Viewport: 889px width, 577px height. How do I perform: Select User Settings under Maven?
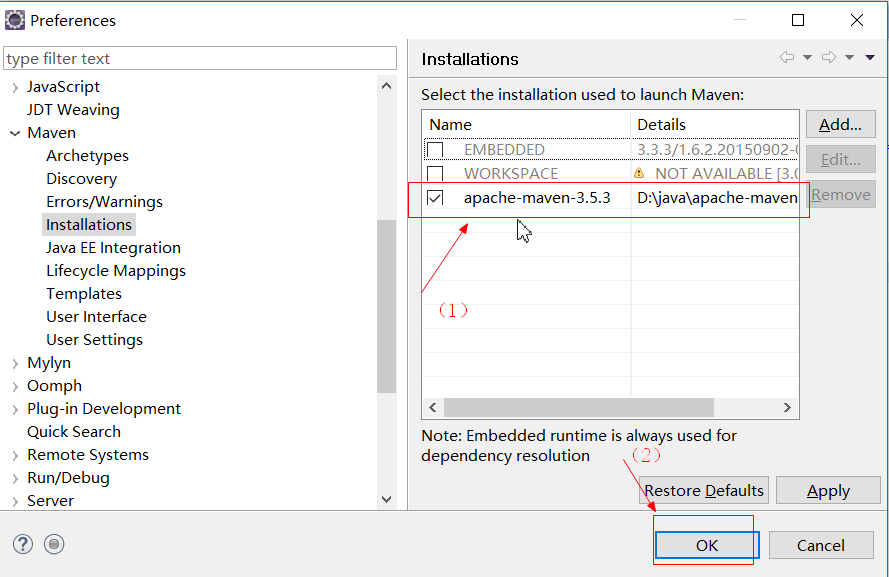[94, 340]
